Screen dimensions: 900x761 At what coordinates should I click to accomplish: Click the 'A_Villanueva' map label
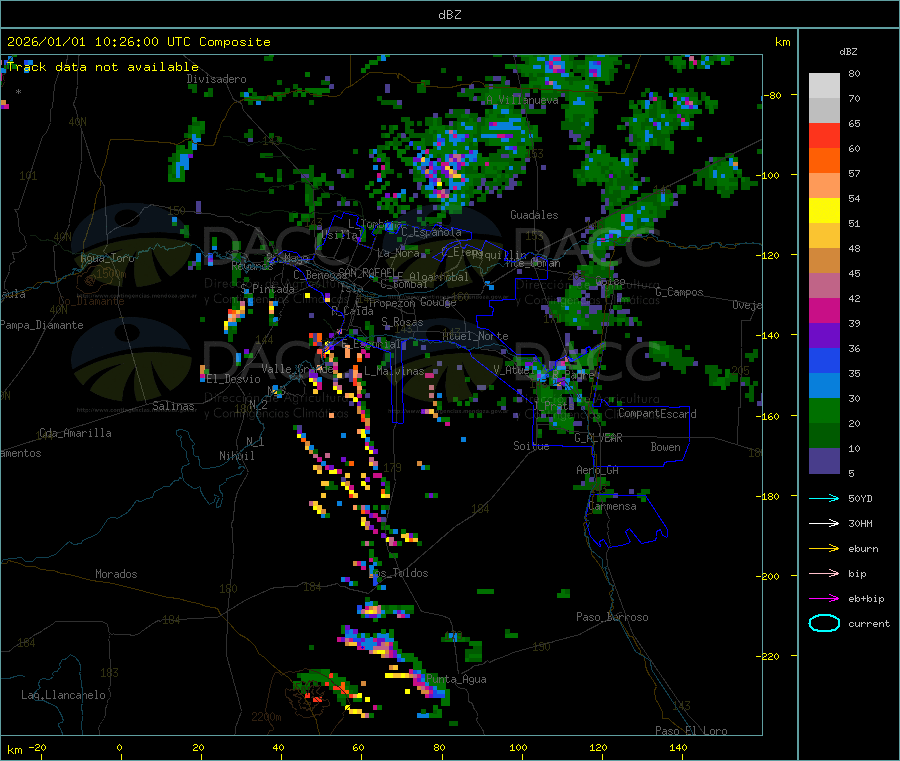click(522, 100)
